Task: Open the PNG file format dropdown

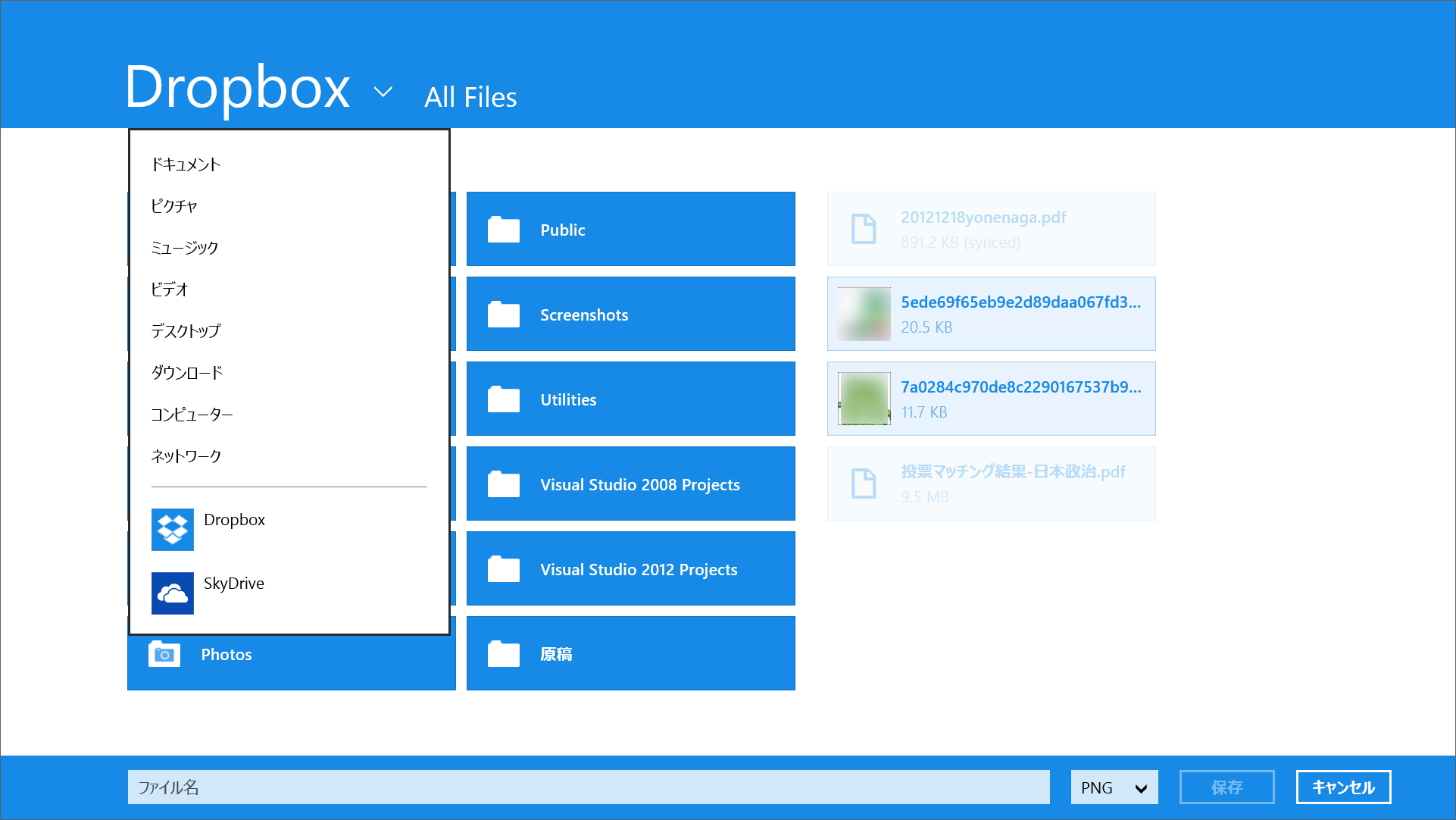Action: click(x=1113, y=787)
